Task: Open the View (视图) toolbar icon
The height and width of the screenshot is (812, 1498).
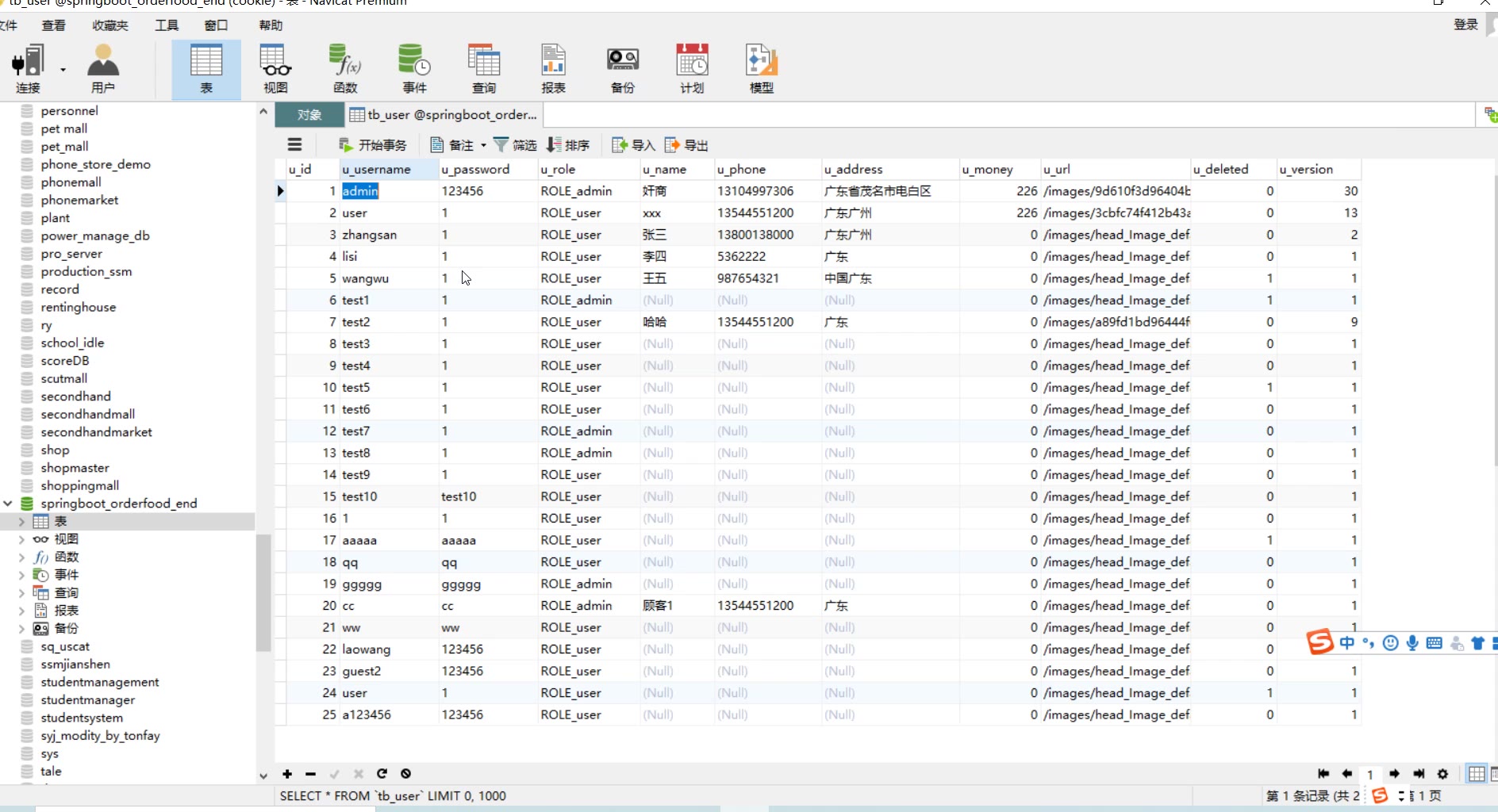Action: click(x=275, y=68)
